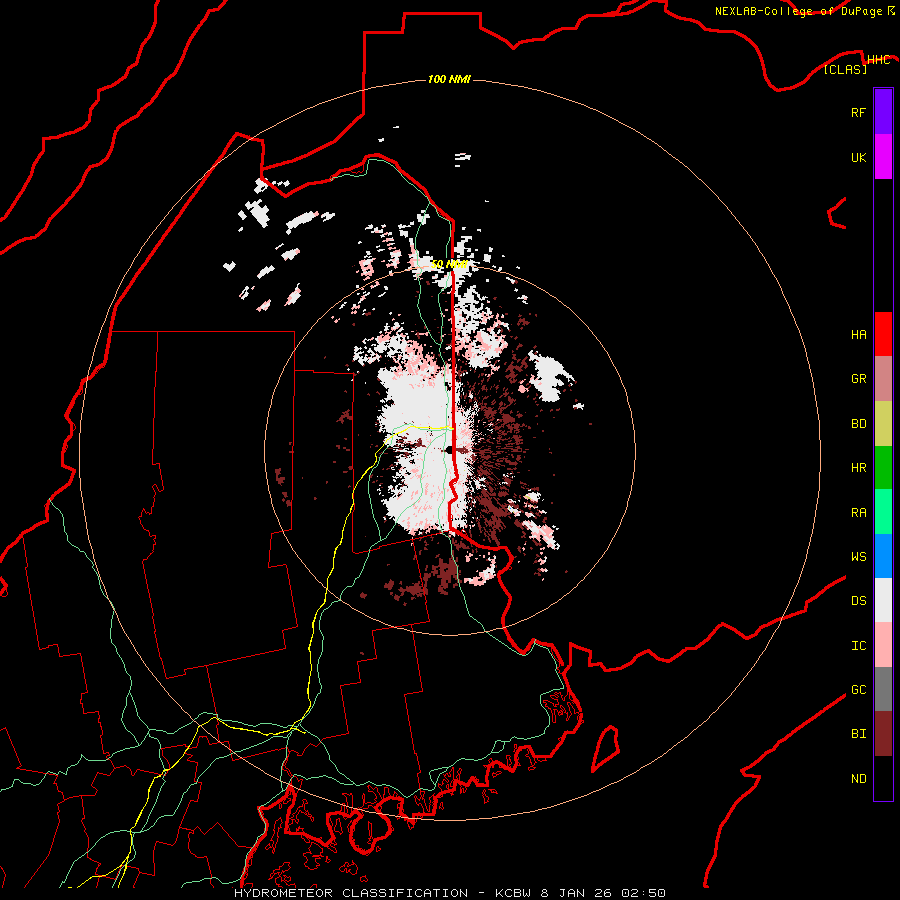Click the BD legend label
The width and height of the screenshot is (900, 900).
tap(858, 423)
